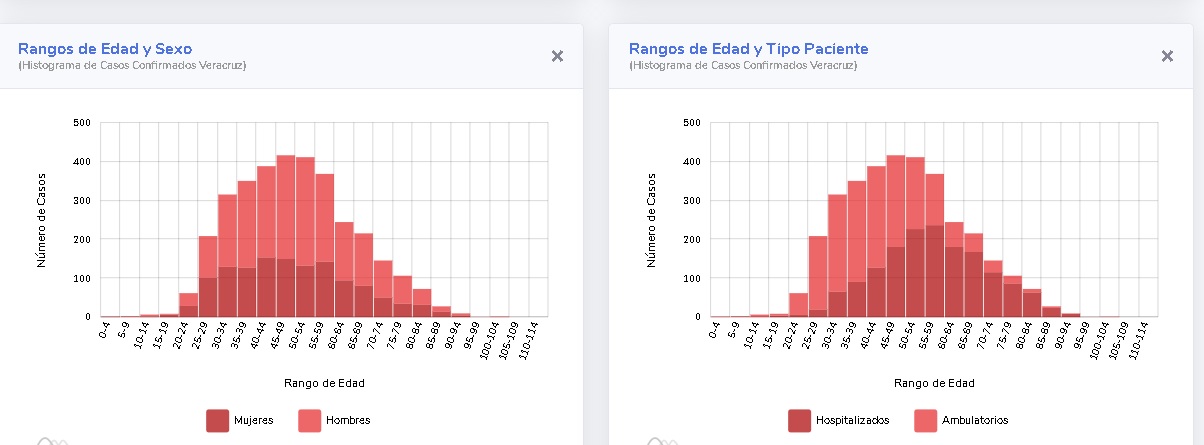The height and width of the screenshot is (445, 1204).
Task: Hide the Hombres series via its legend label
Action: click(349, 420)
